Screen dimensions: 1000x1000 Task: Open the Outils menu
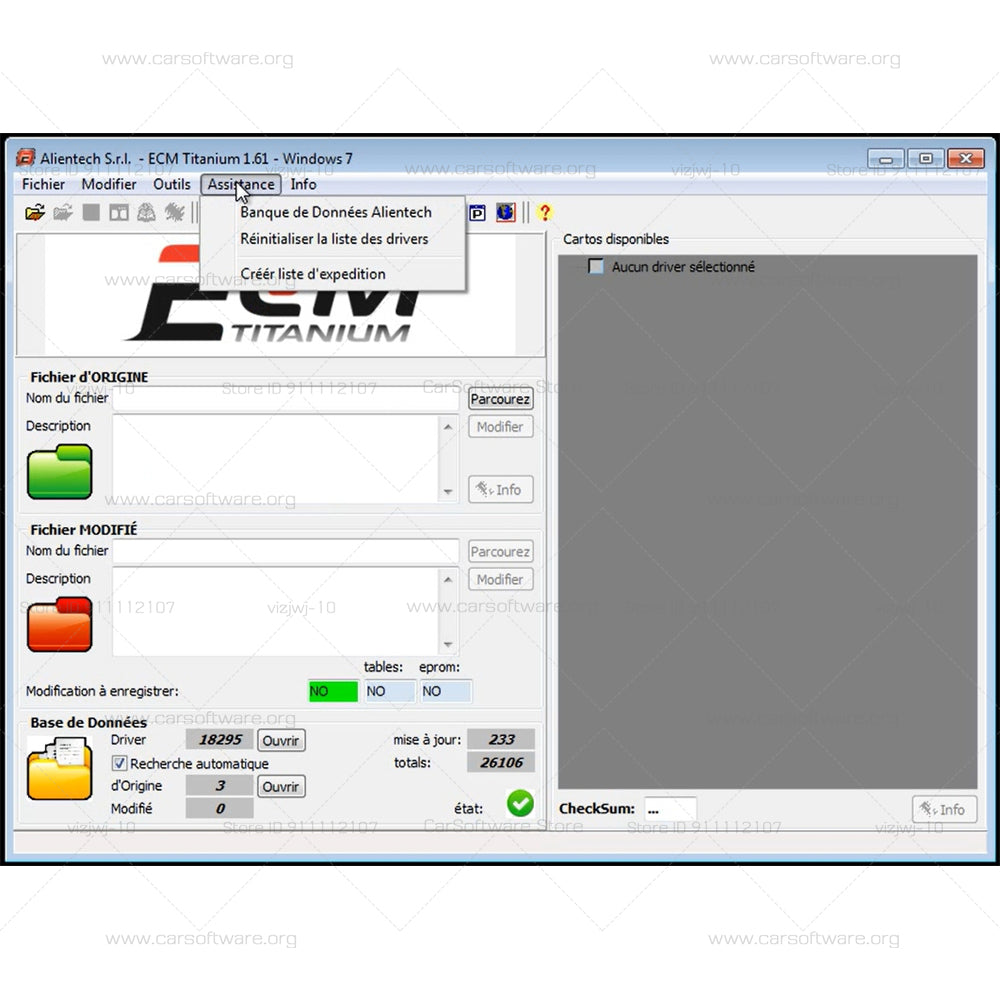point(172,184)
